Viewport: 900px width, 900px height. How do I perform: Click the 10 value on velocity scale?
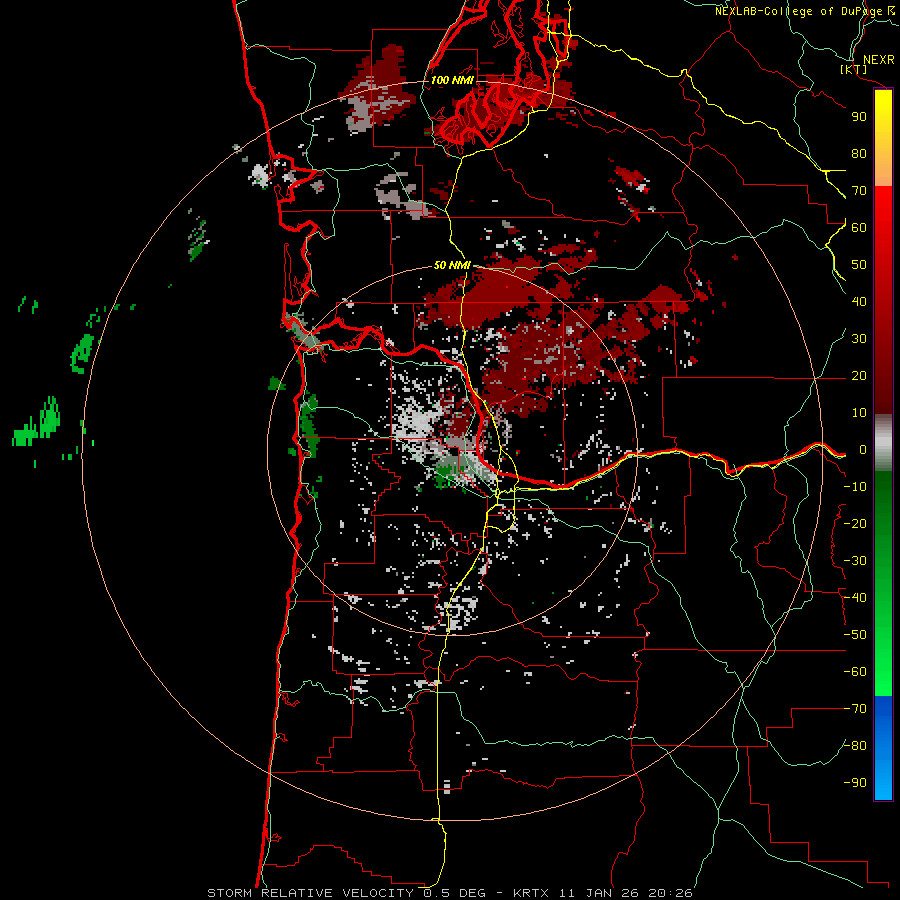[x=859, y=413]
